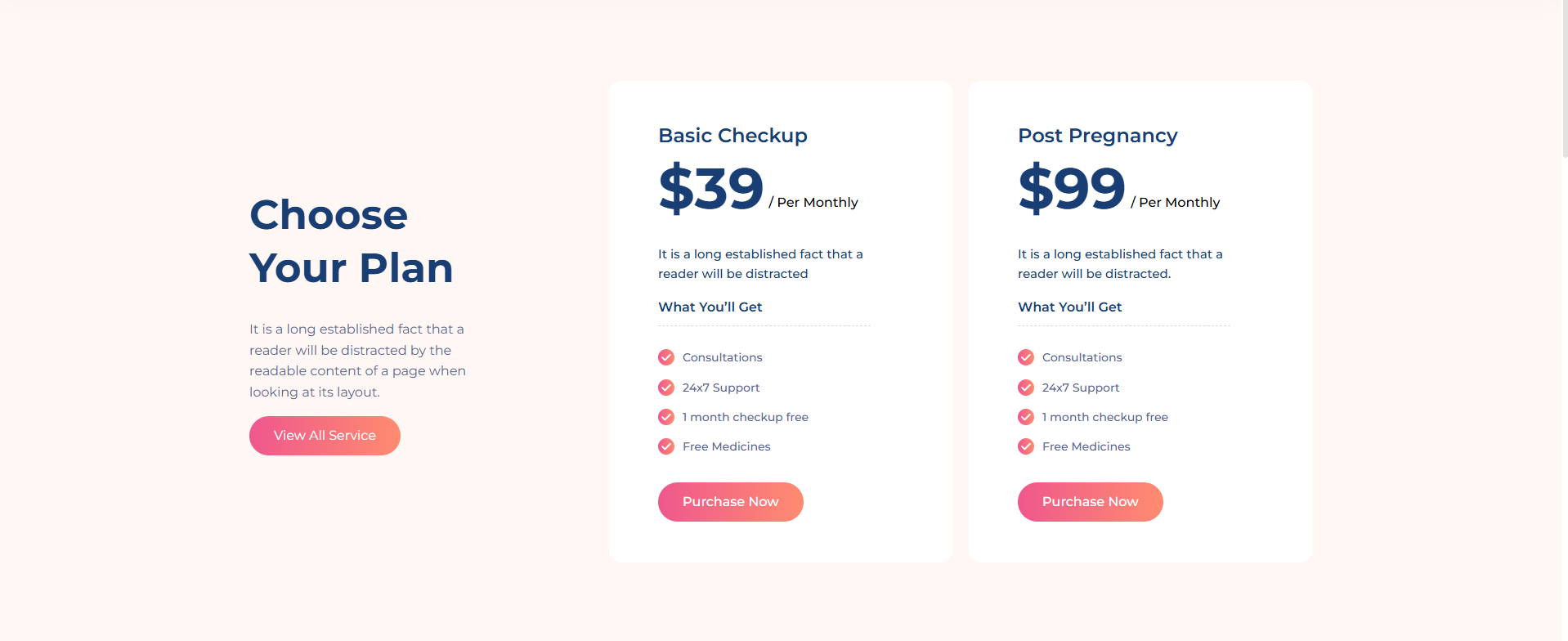Click 24x7 Support checkmark in Post Pregnancy
The image size is (1568, 641).
(x=1026, y=388)
